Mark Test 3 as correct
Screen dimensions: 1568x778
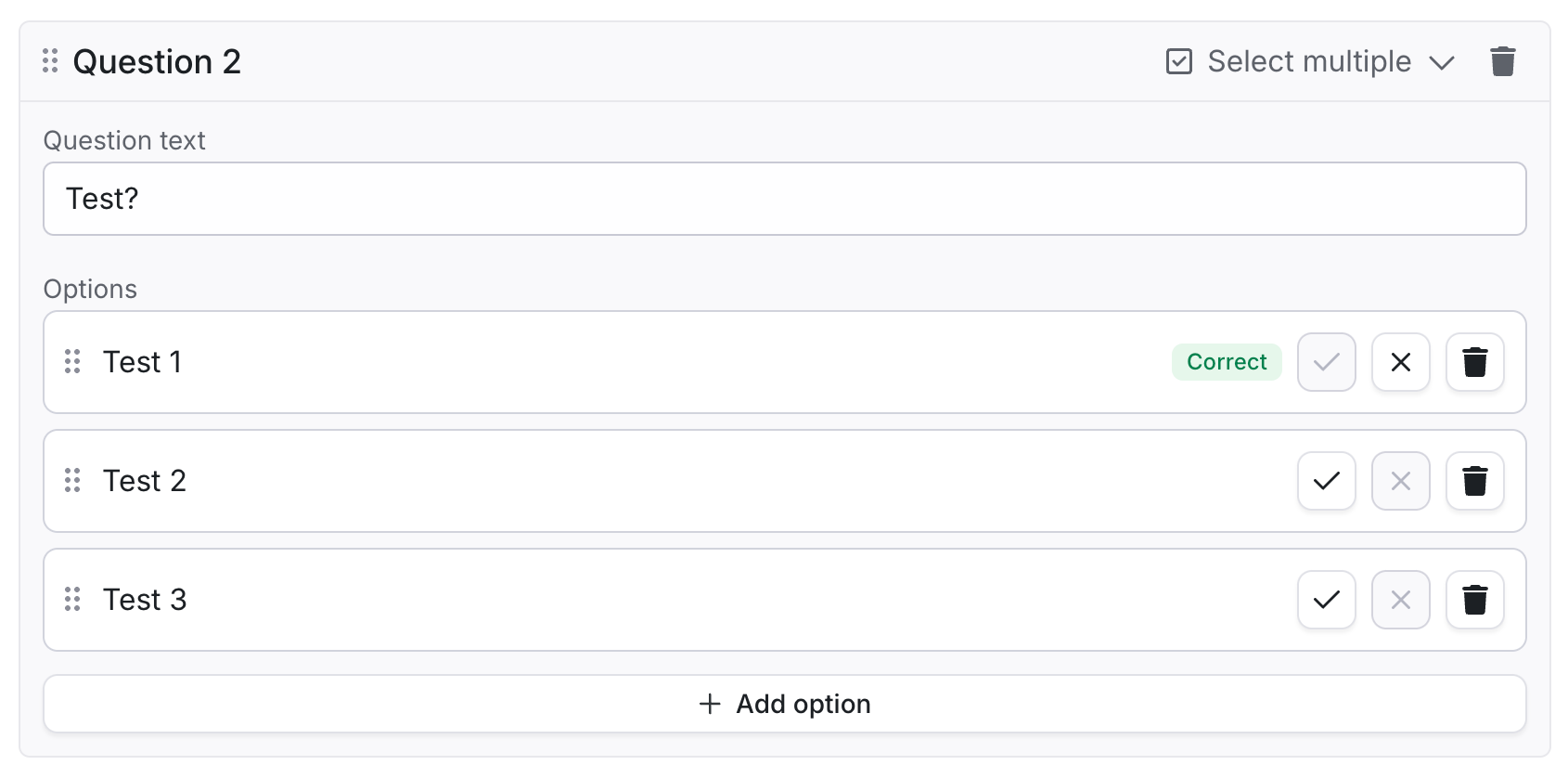1326,599
